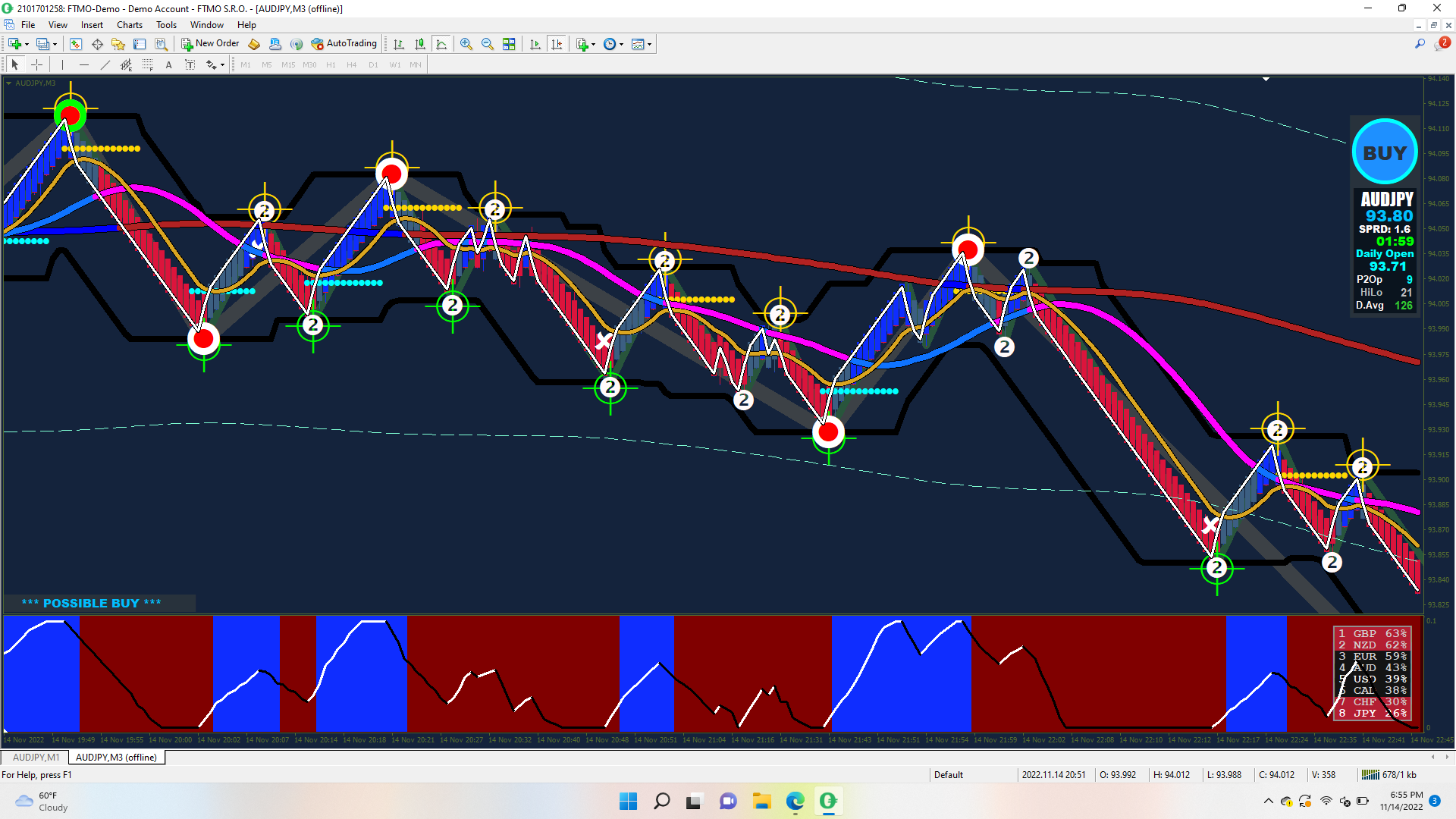Image resolution: width=1456 pixels, height=819 pixels.
Task: Open Microsoft Edge from the taskbar
Action: point(795,801)
